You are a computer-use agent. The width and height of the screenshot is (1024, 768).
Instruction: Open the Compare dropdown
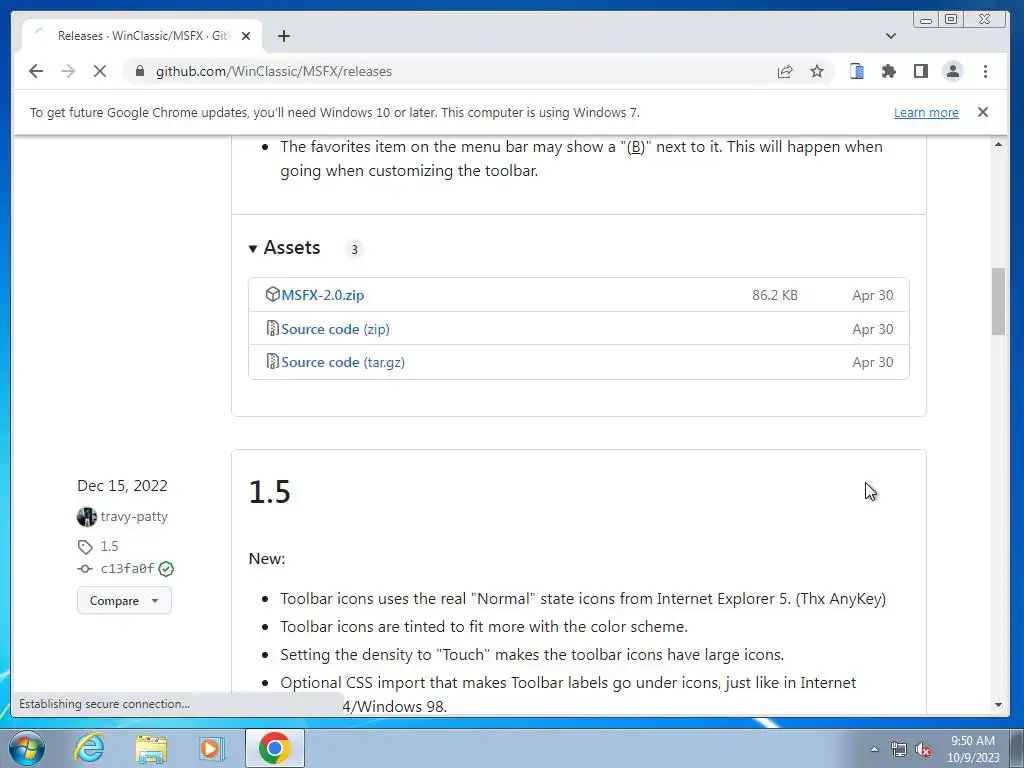point(124,601)
